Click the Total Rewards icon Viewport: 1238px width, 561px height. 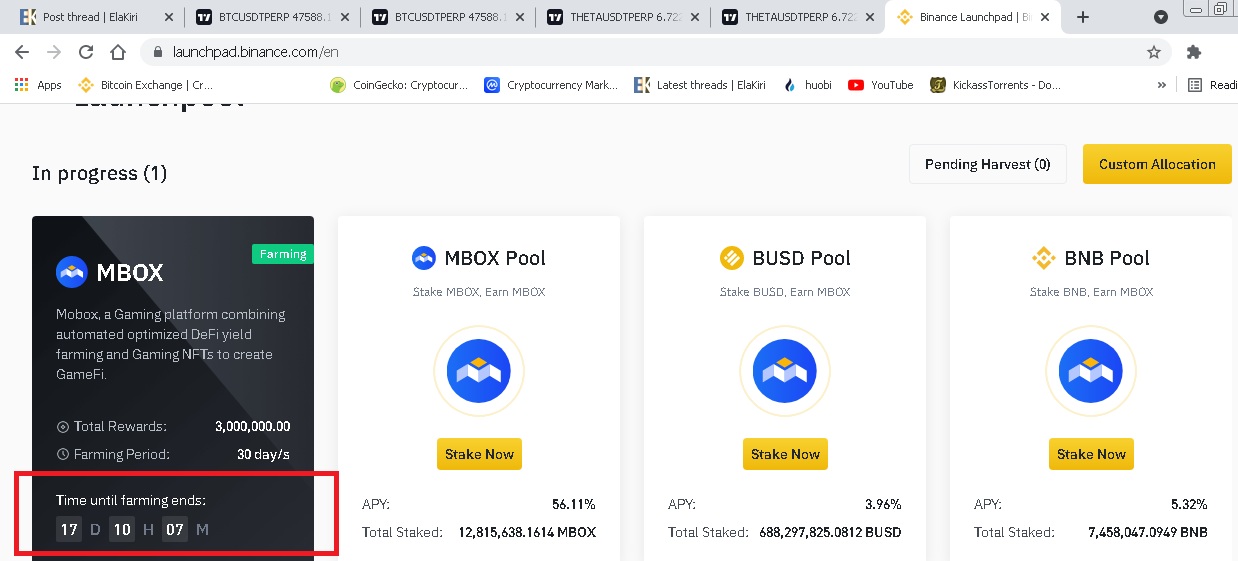[63, 426]
